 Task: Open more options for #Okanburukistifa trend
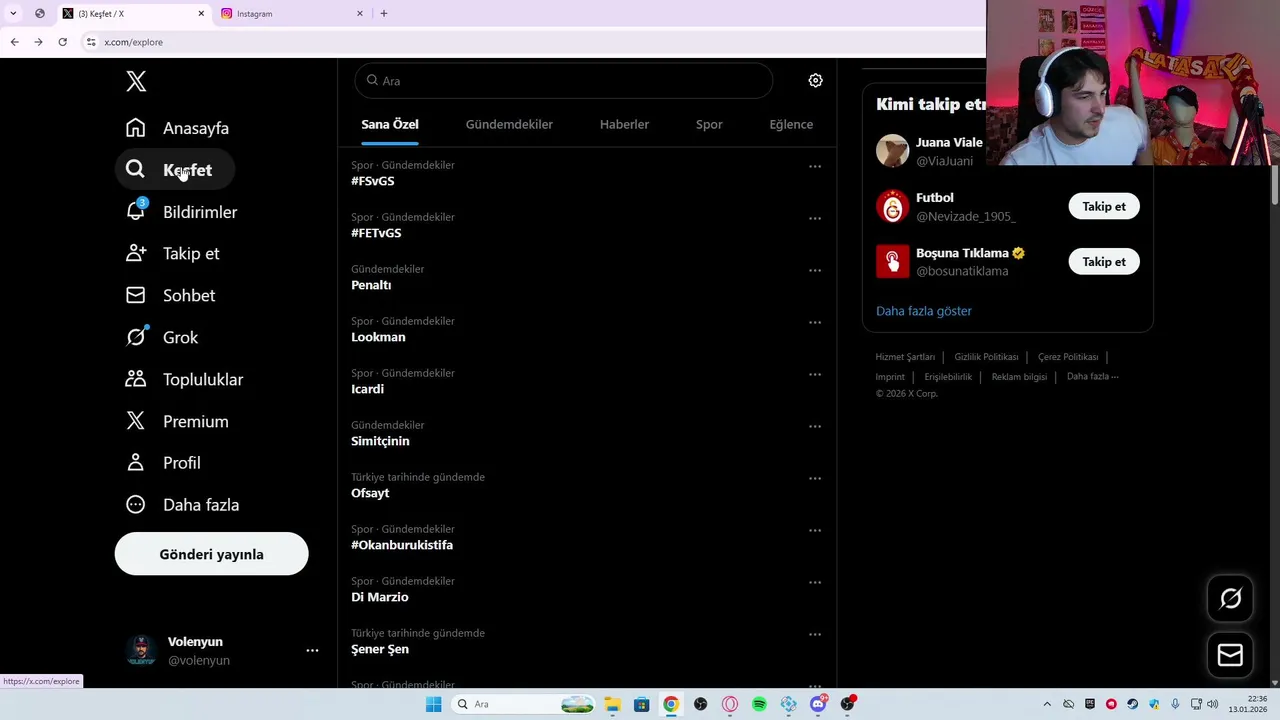pyautogui.click(x=815, y=531)
